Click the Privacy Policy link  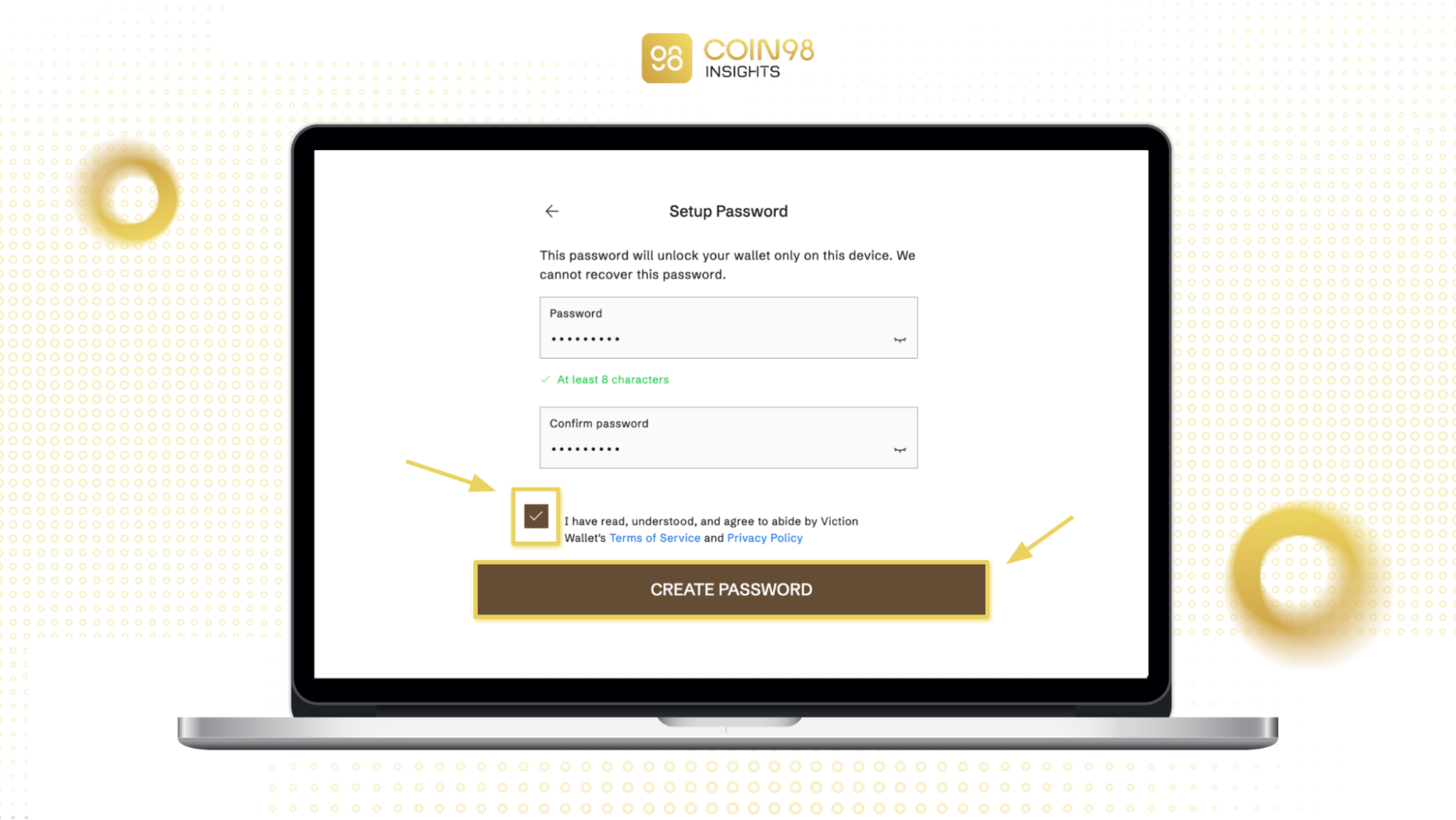coord(763,538)
